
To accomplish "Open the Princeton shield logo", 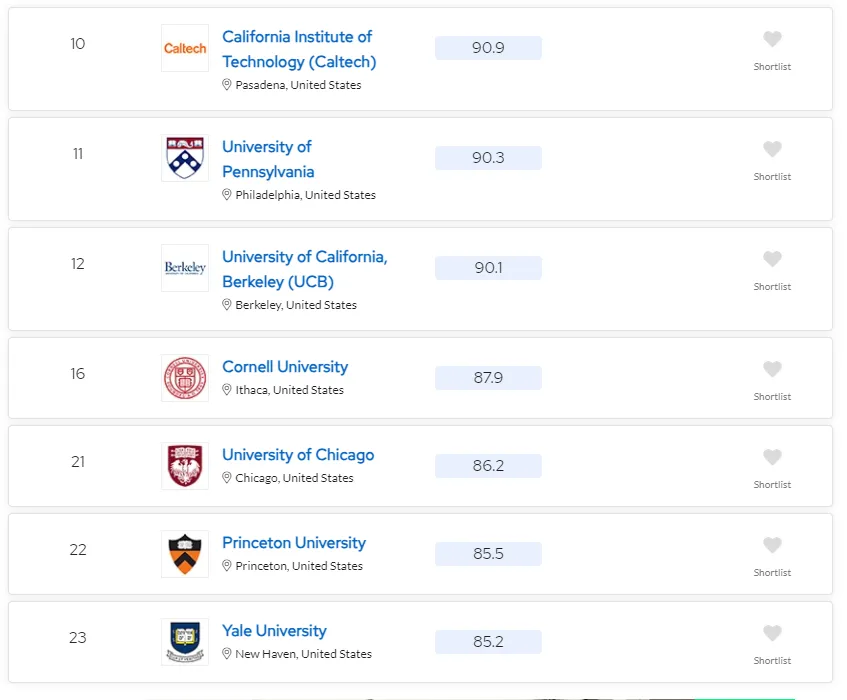I will [x=185, y=554].
